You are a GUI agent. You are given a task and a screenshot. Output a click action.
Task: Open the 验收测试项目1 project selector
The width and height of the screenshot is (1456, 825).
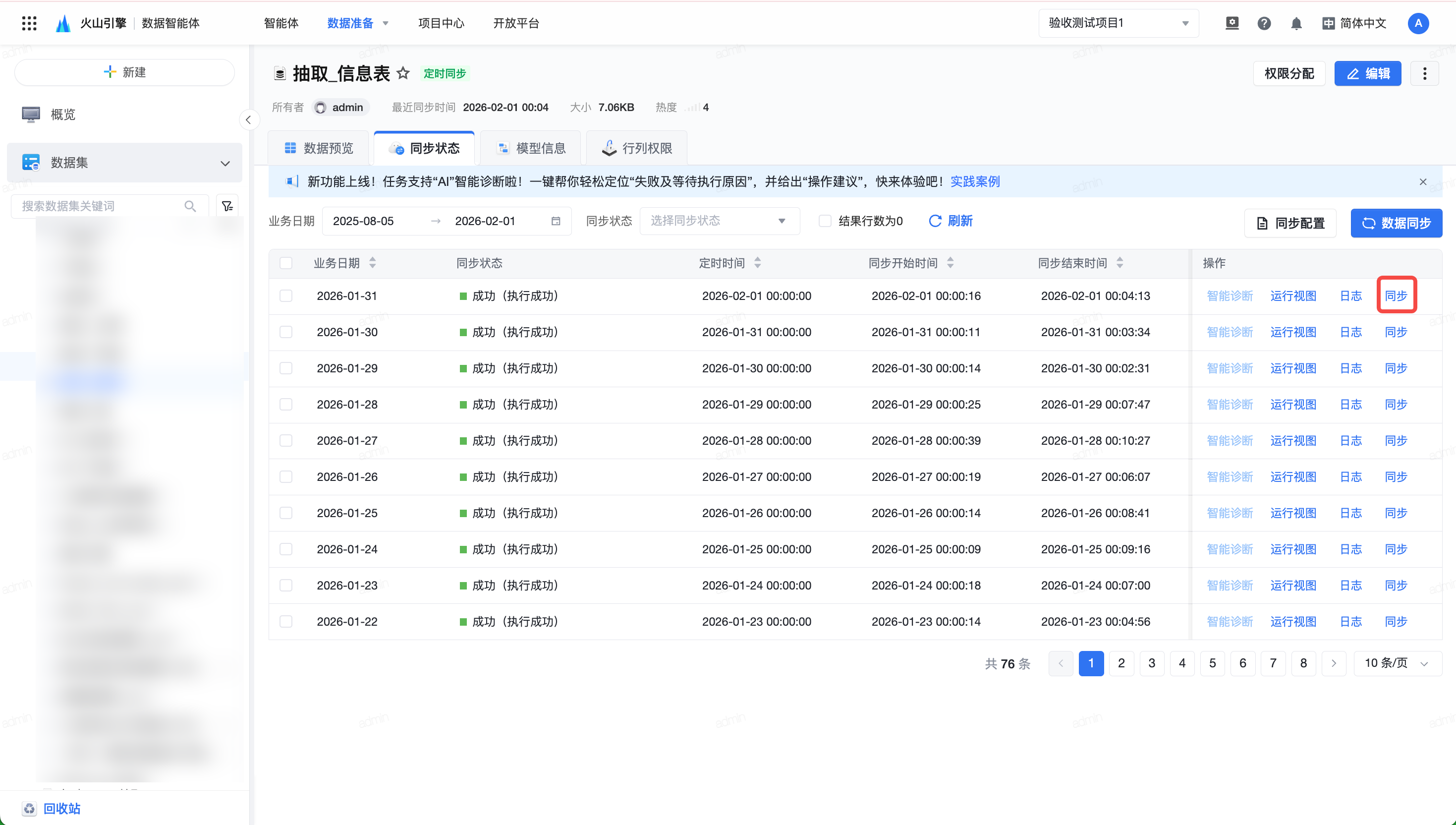point(1118,23)
